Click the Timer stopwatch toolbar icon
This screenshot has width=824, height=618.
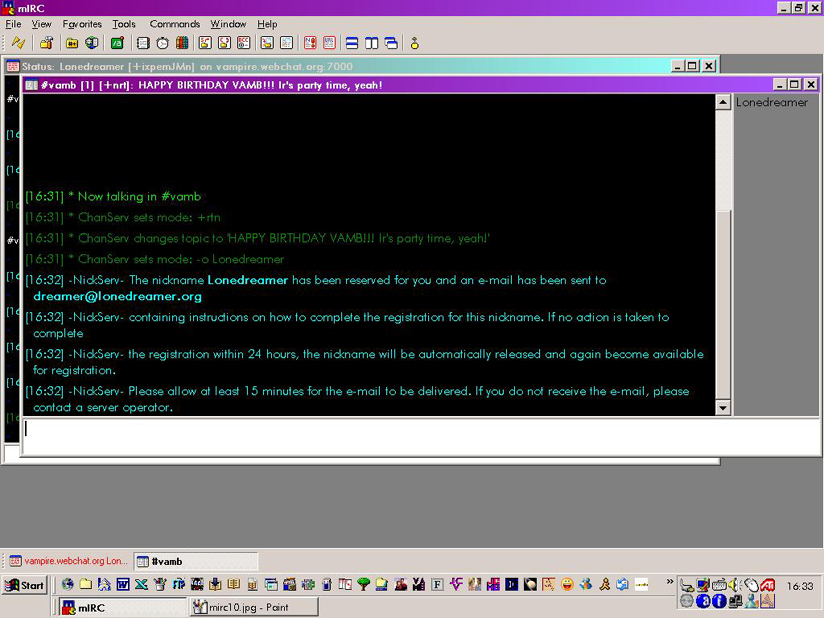click(162, 43)
